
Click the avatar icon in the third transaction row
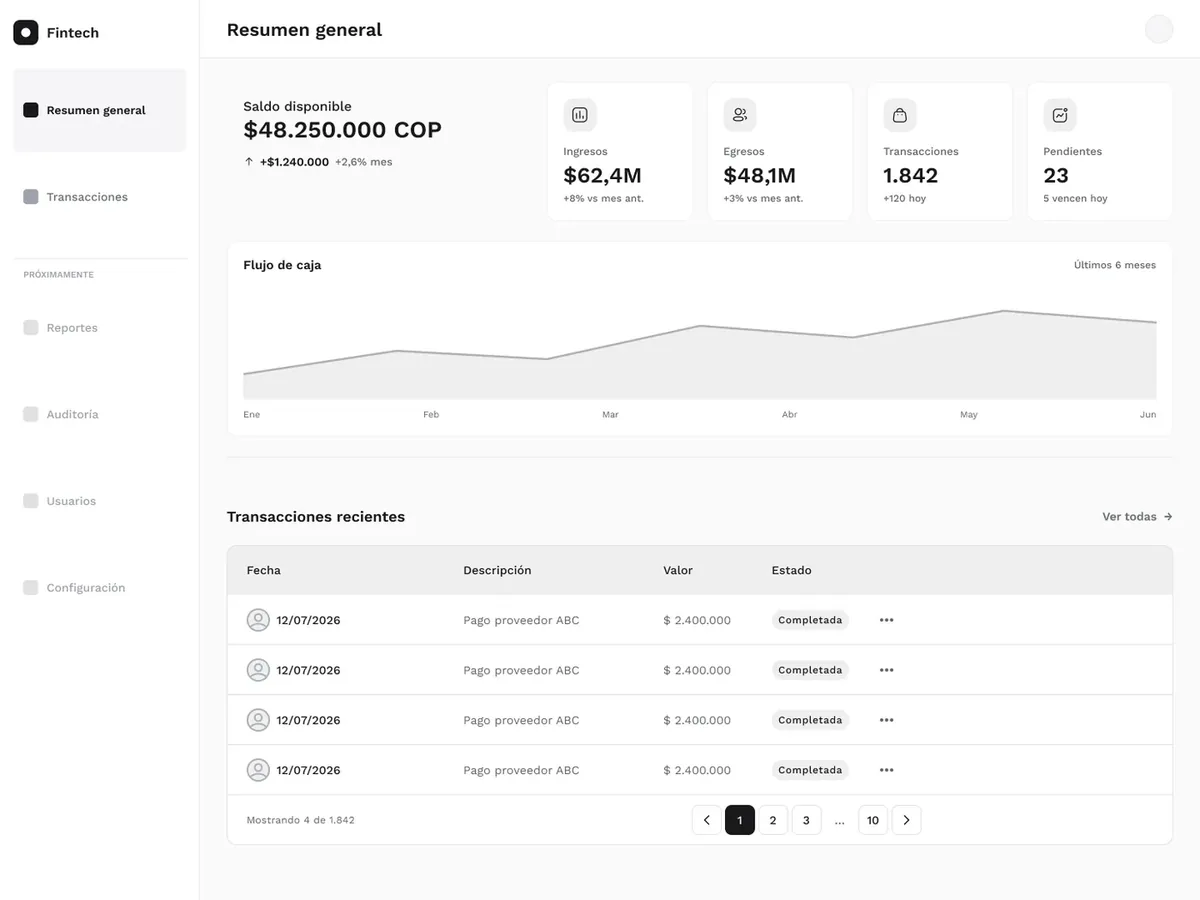(258, 720)
